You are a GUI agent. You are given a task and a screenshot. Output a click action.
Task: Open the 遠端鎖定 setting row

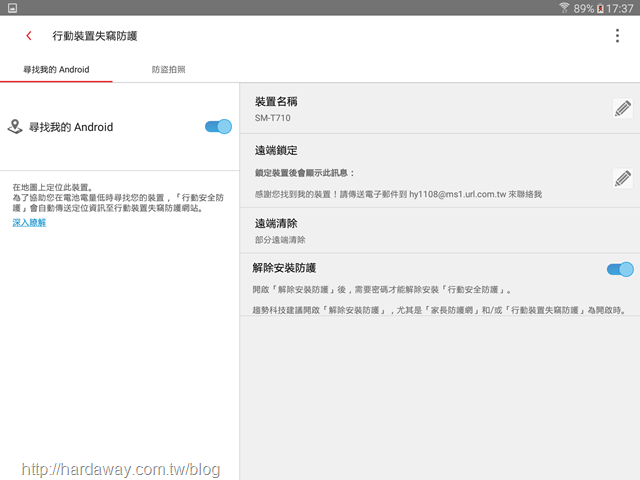pos(440,171)
